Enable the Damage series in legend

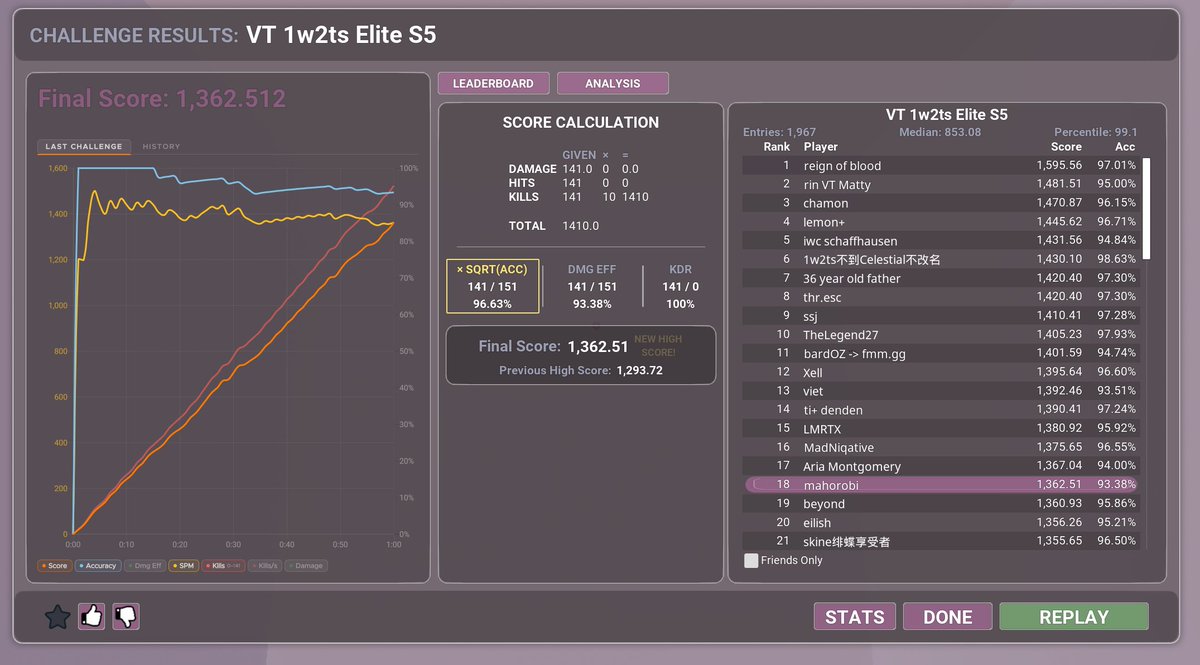306,566
